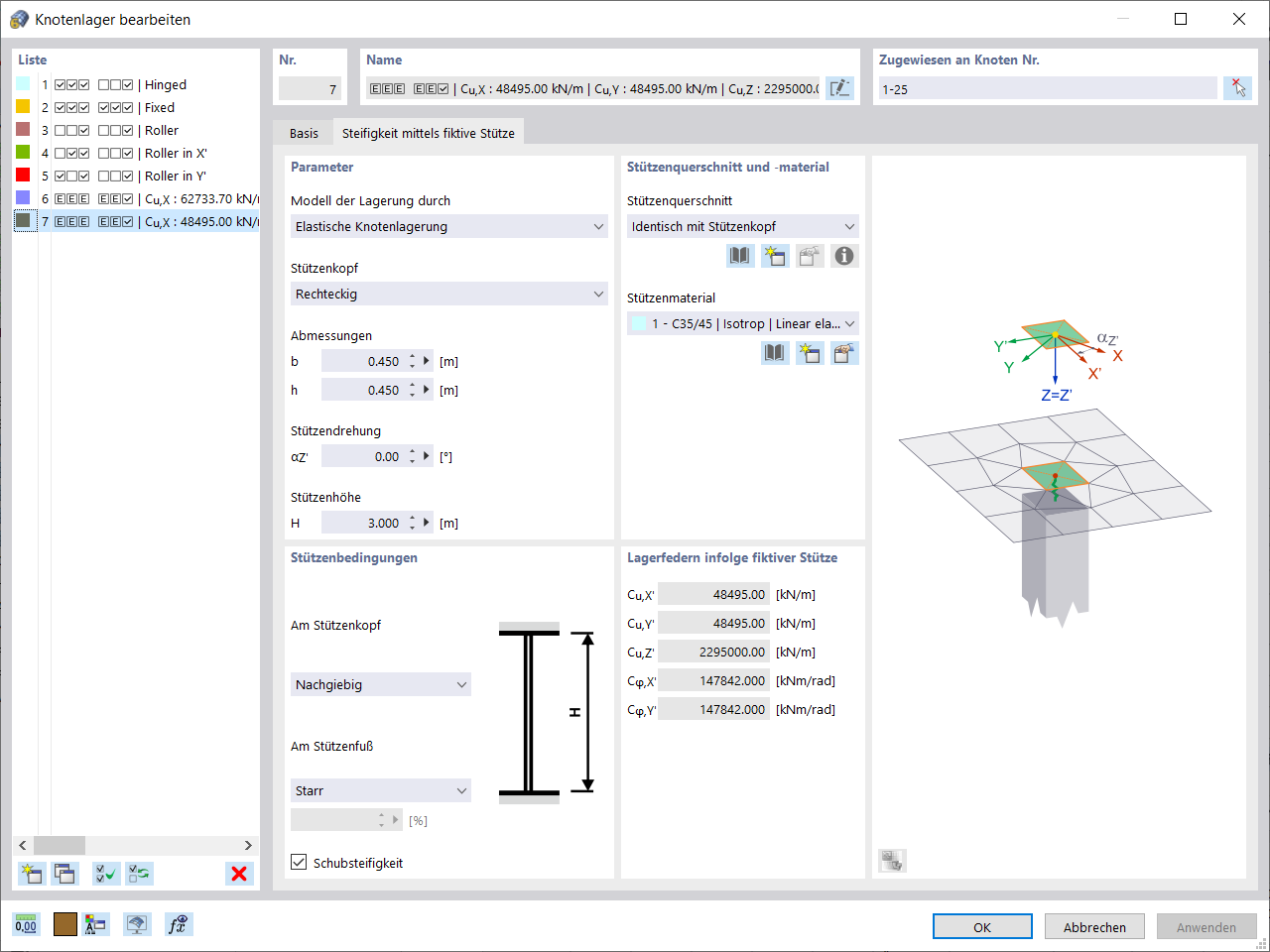The width and height of the screenshot is (1270, 952).
Task: Open the arrow menu beside αZ' value
Action: [x=427, y=456]
